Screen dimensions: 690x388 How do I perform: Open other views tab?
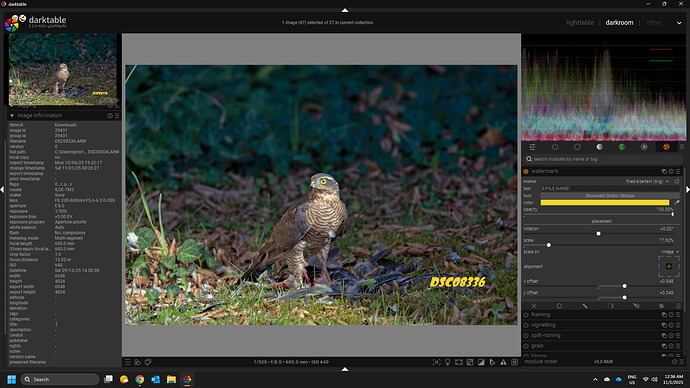[x=653, y=22]
